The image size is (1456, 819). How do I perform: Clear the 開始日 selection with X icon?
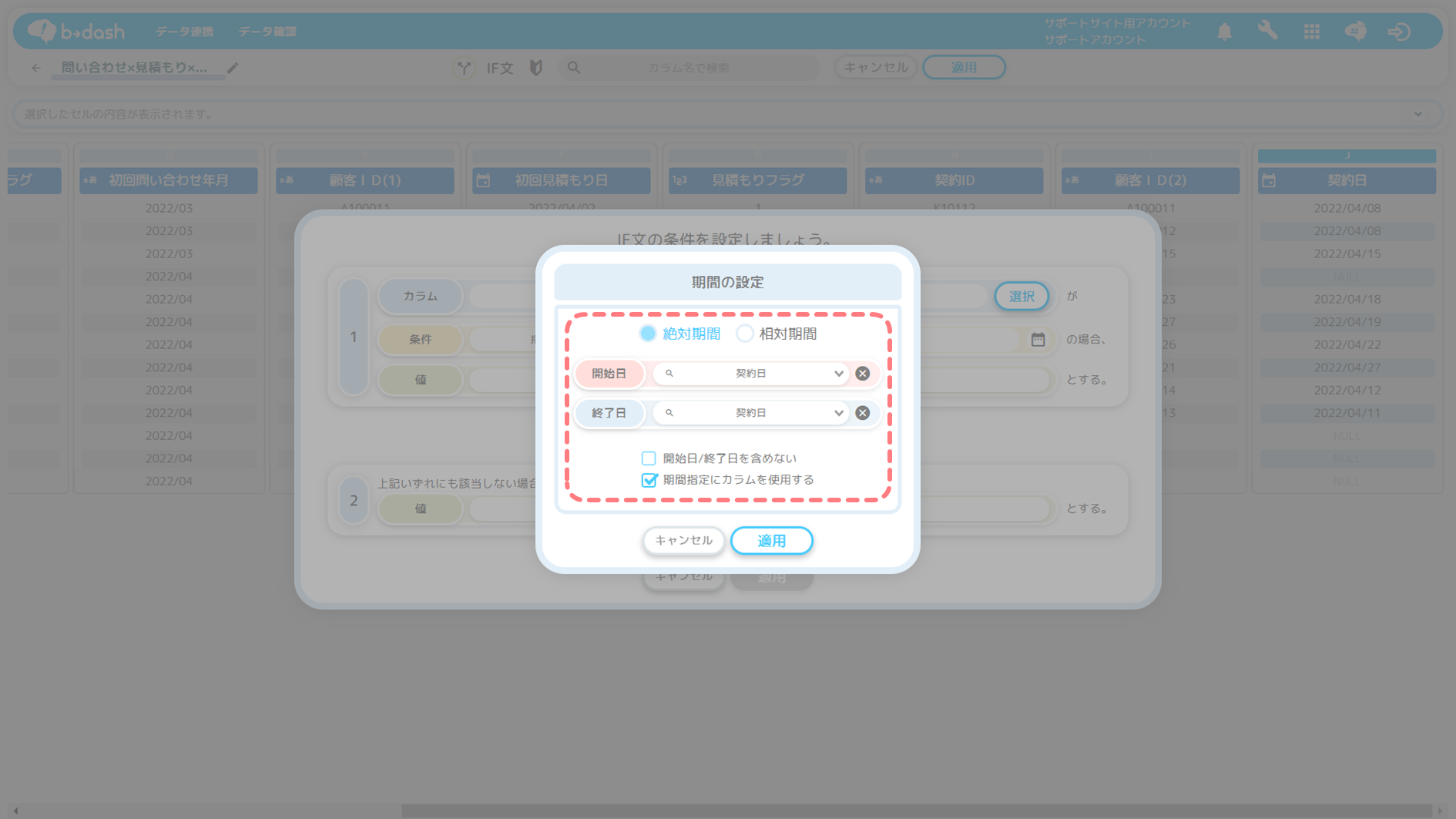click(x=863, y=374)
